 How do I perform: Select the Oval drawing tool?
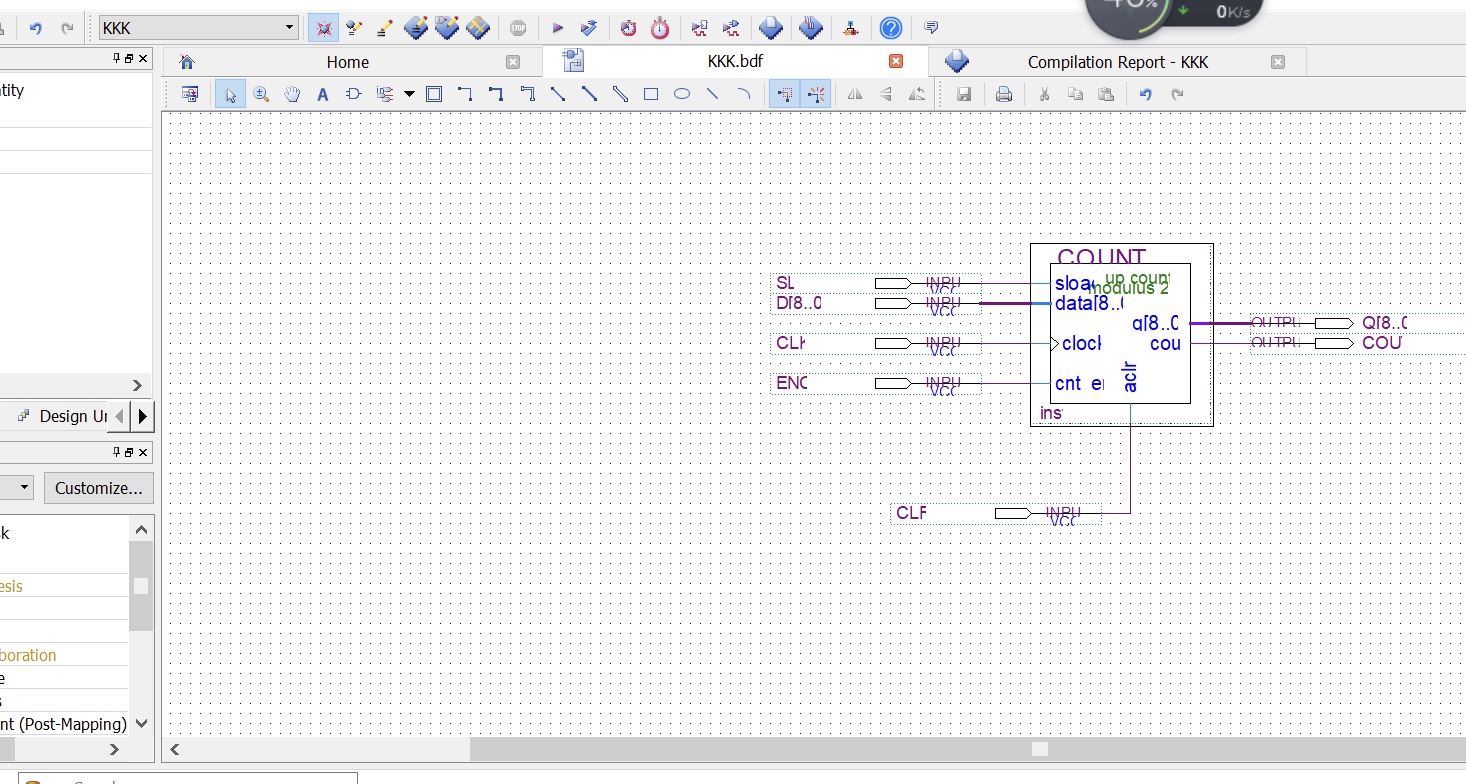coord(682,94)
